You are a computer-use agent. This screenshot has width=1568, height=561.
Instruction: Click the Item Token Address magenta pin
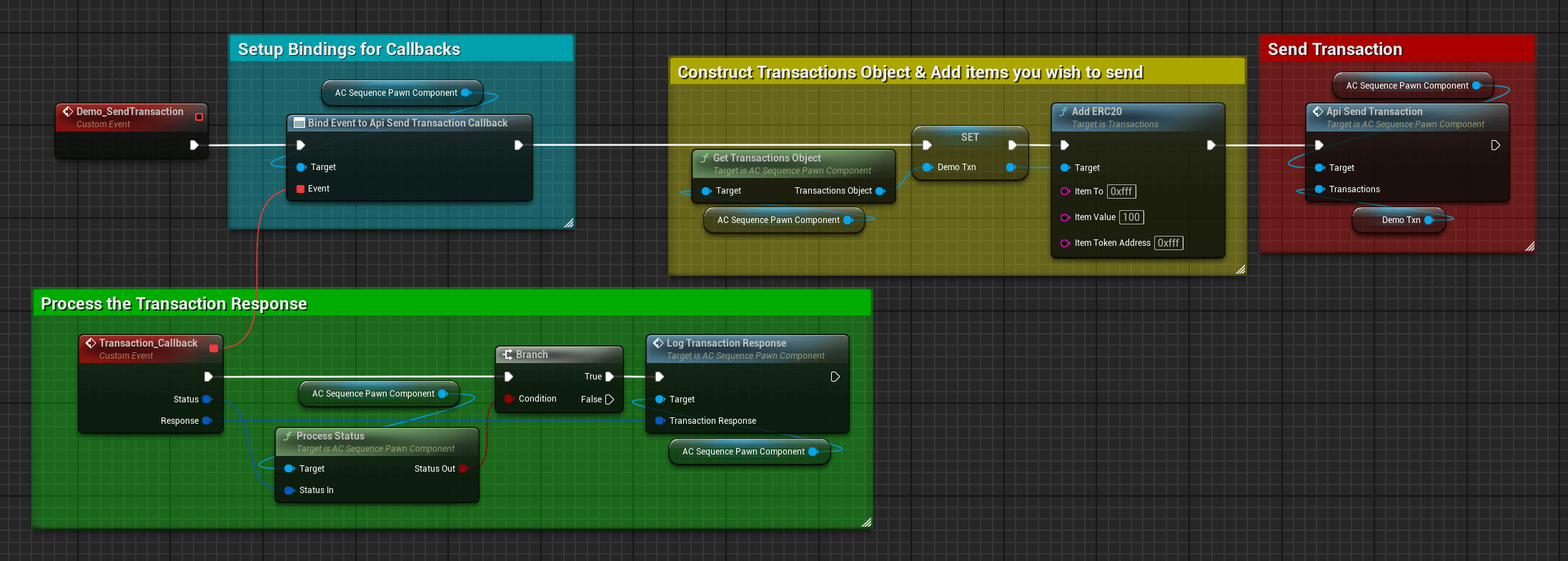[x=1065, y=243]
